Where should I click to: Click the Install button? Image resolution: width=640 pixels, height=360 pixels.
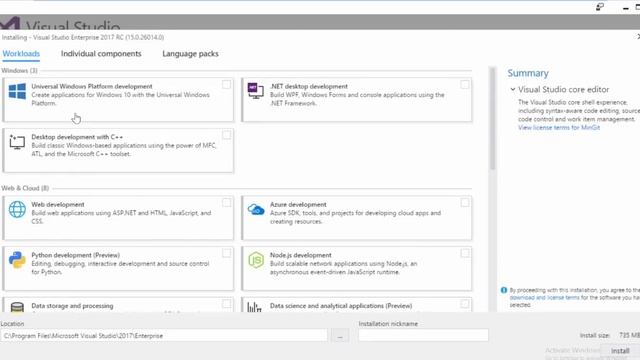pyautogui.click(x=620, y=351)
